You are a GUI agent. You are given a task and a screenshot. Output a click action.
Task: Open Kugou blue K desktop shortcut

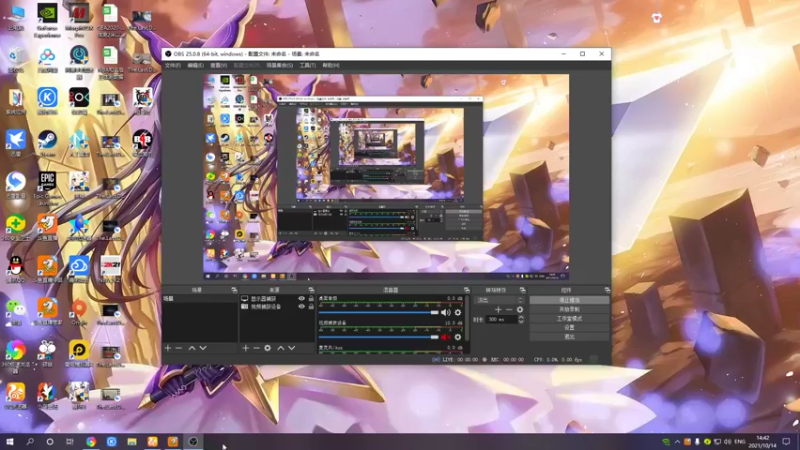47,101
